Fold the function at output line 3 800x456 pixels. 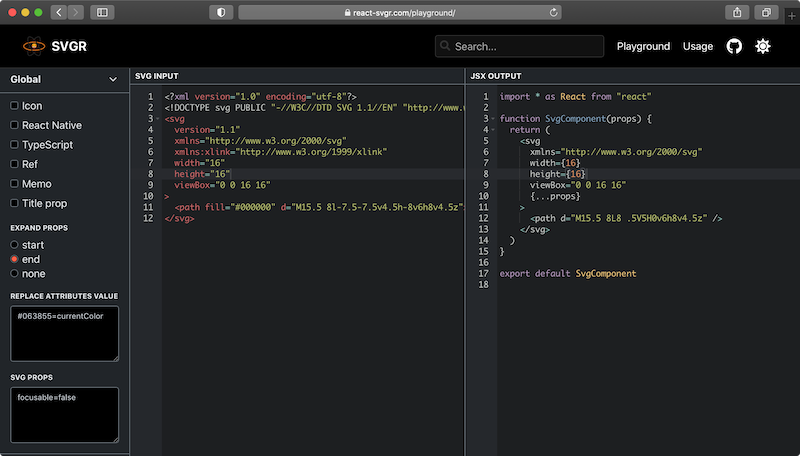(493, 119)
